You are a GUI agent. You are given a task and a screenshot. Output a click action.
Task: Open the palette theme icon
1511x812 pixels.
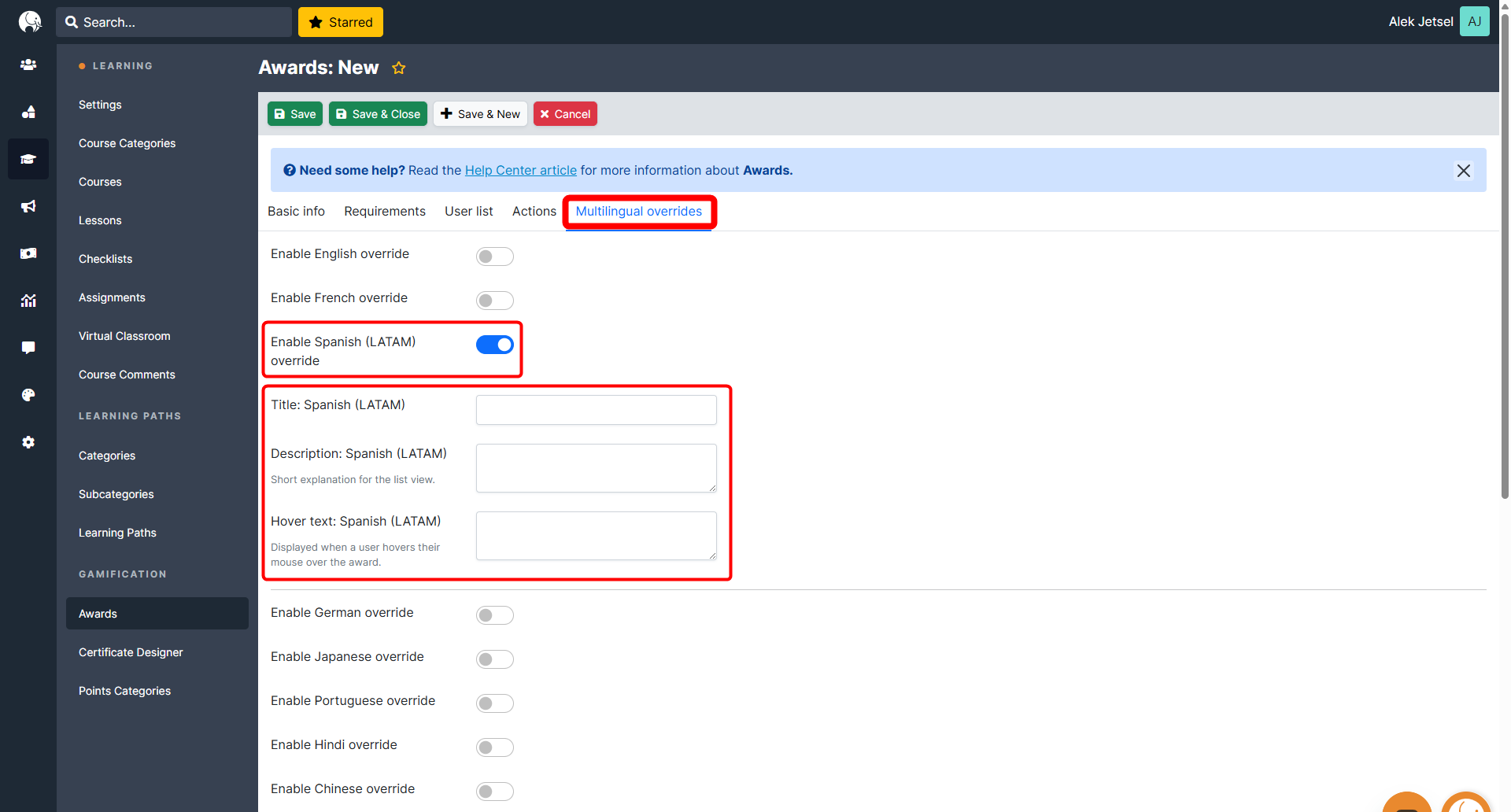28,395
